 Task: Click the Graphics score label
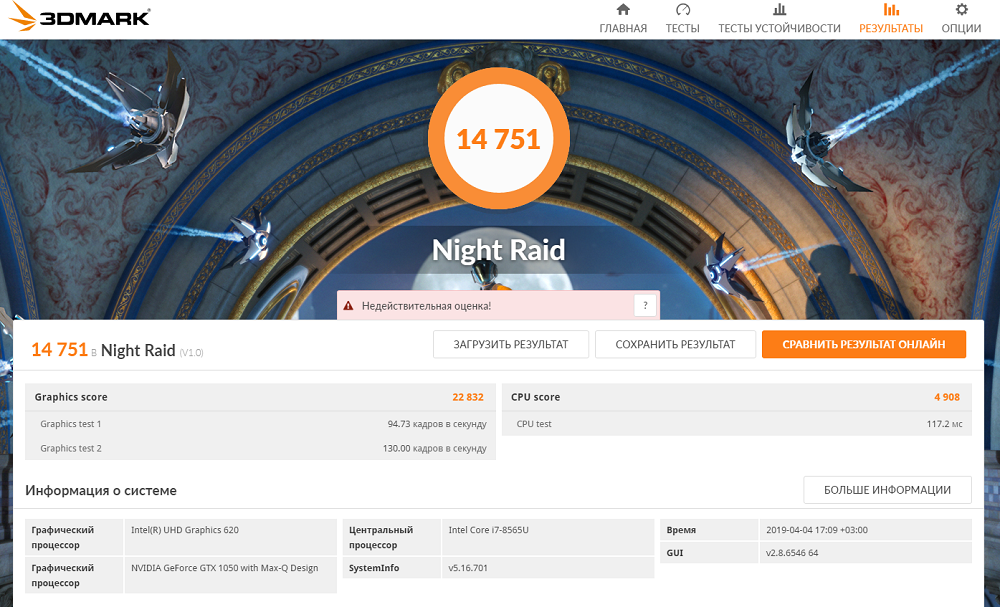click(x=71, y=397)
